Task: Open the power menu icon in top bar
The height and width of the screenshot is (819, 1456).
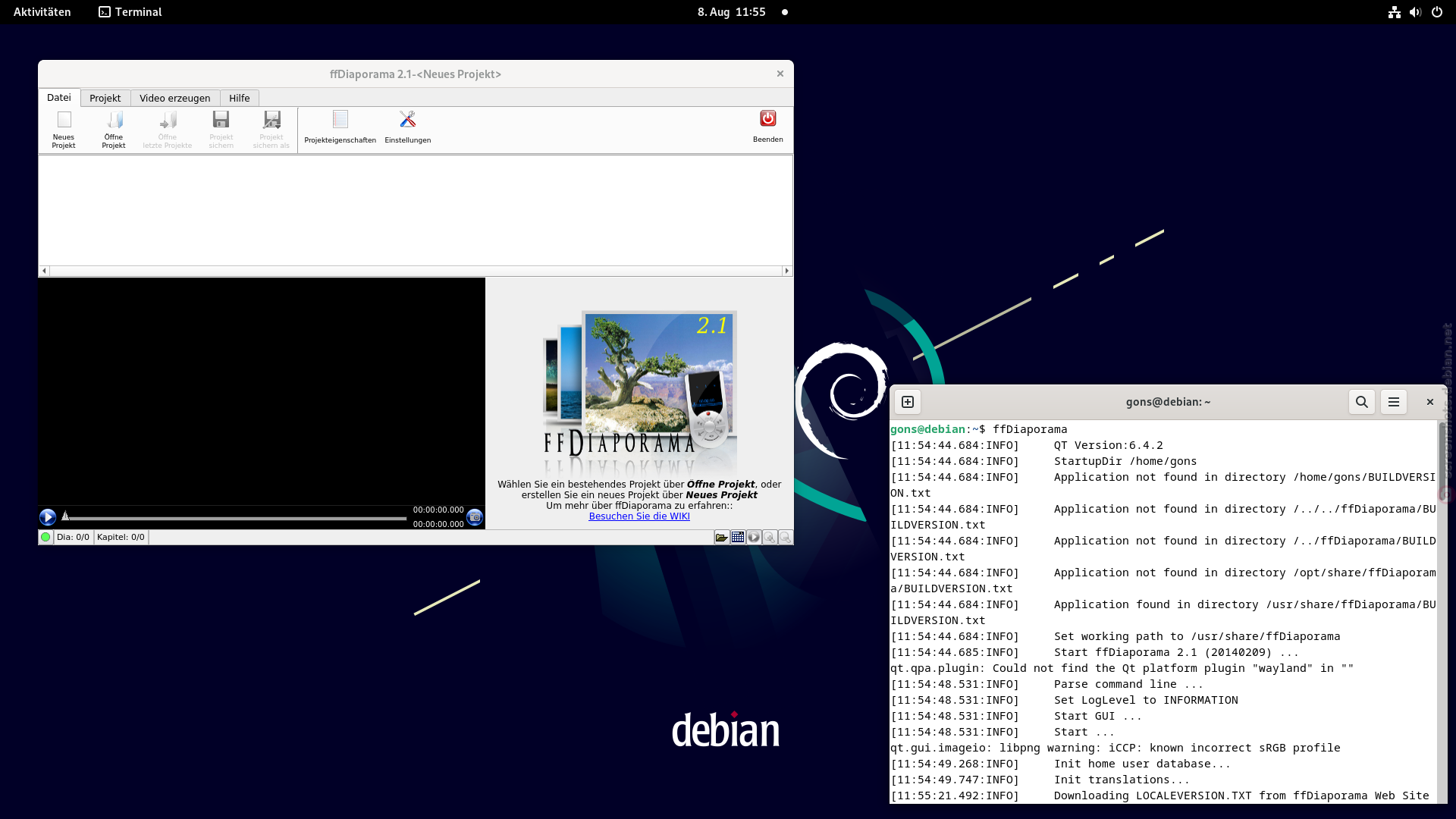Action: point(1437,12)
